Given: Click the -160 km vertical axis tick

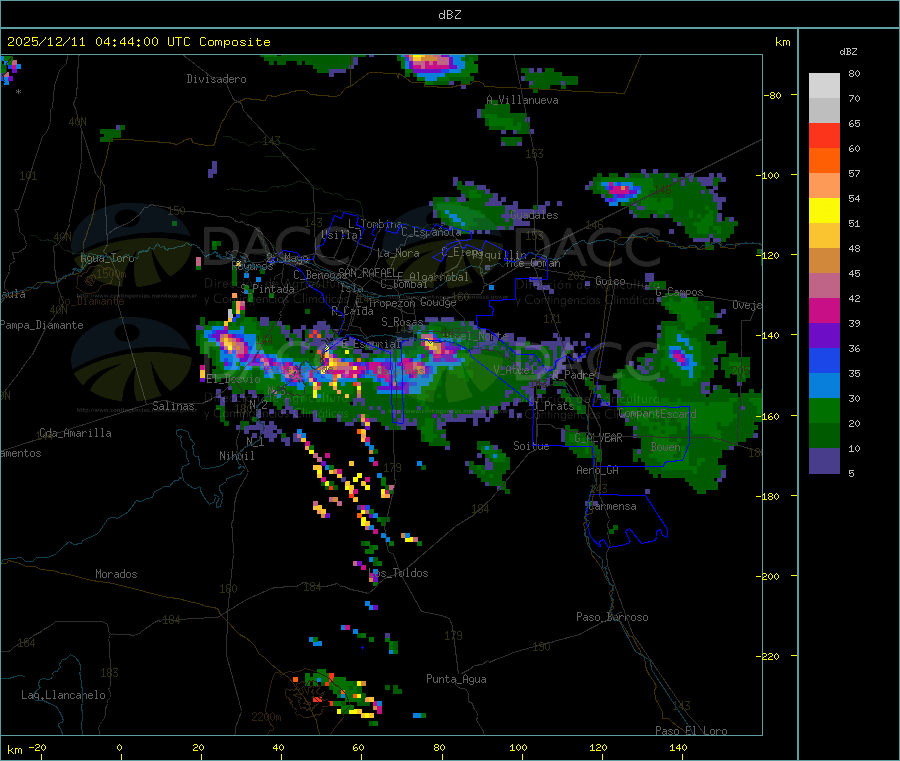Looking at the screenshot, I should point(769,416).
